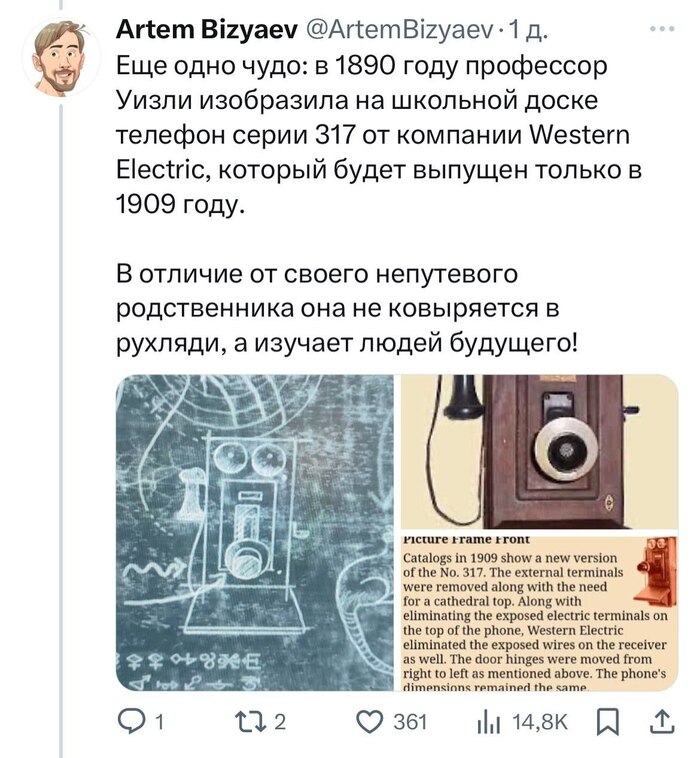Click the reply count number 1
The height and width of the screenshot is (758, 700).
click(x=160, y=722)
